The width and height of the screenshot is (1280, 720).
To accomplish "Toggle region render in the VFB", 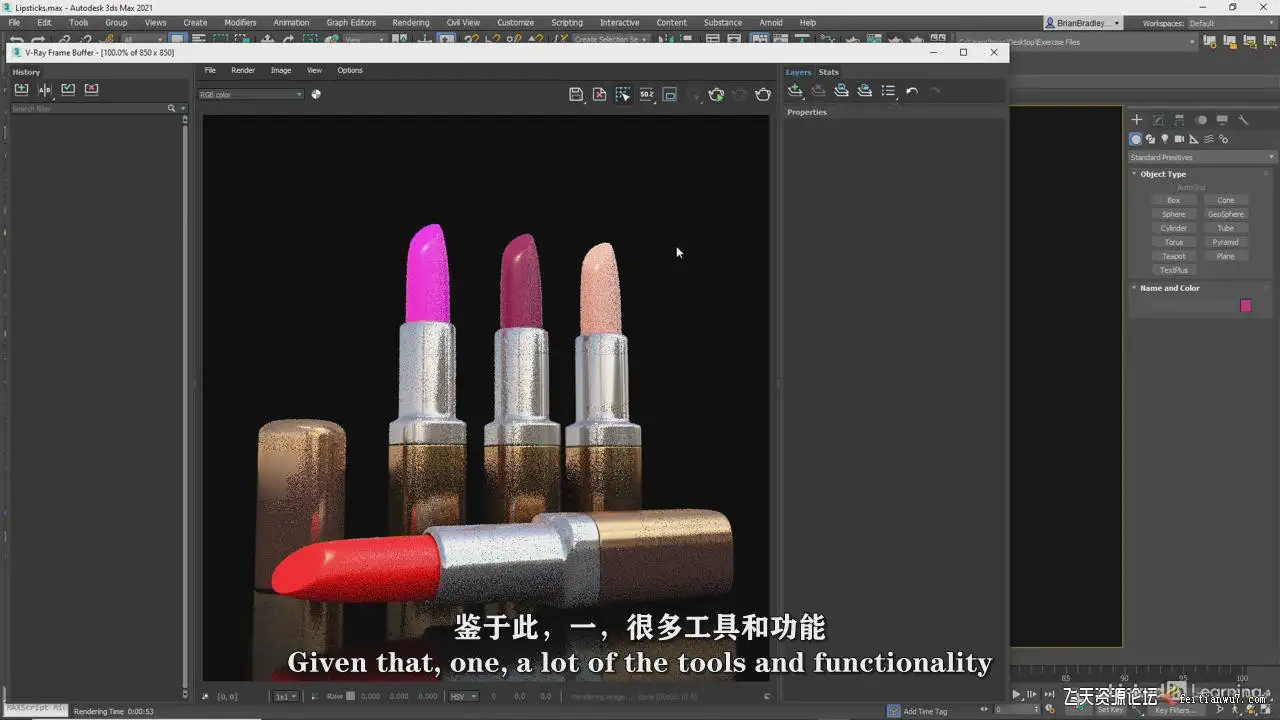I will click(670, 94).
